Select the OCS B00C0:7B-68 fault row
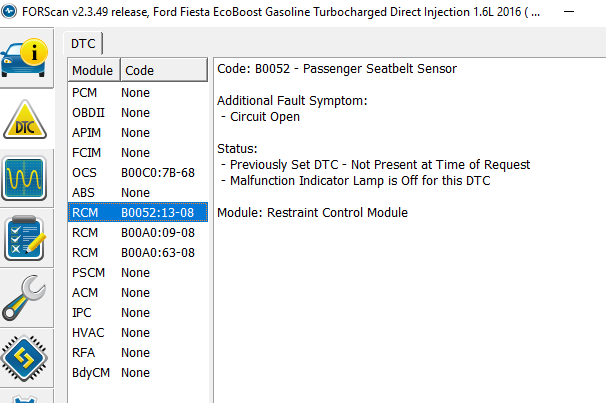The height and width of the screenshot is (403, 606). click(137, 172)
